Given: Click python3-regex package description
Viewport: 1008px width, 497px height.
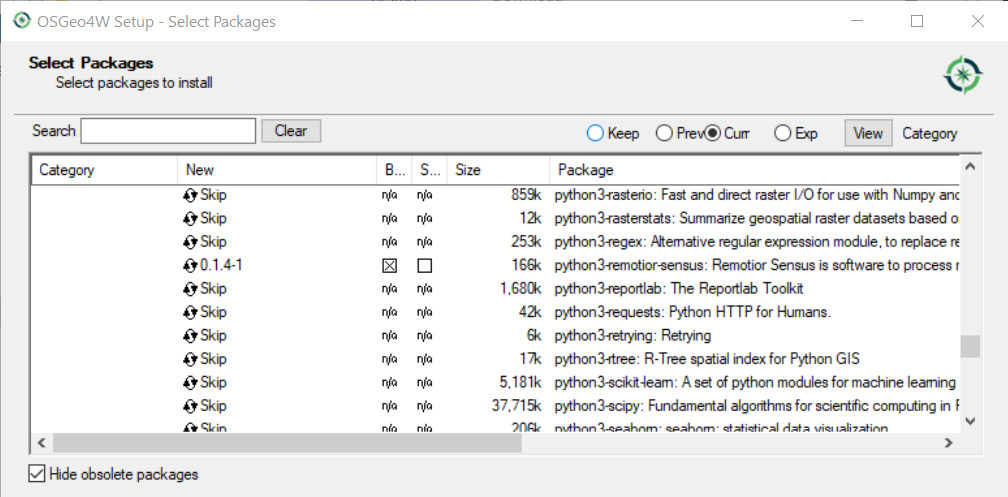Looking at the screenshot, I should [x=757, y=242].
